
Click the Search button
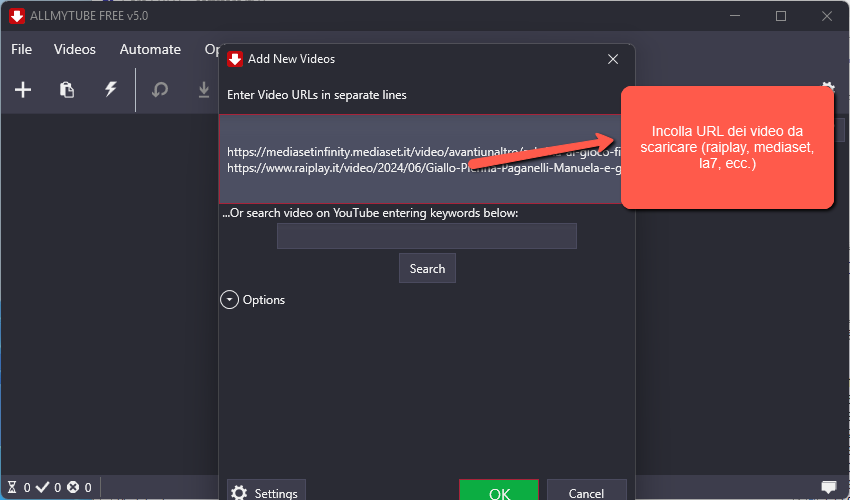tap(427, 268)
